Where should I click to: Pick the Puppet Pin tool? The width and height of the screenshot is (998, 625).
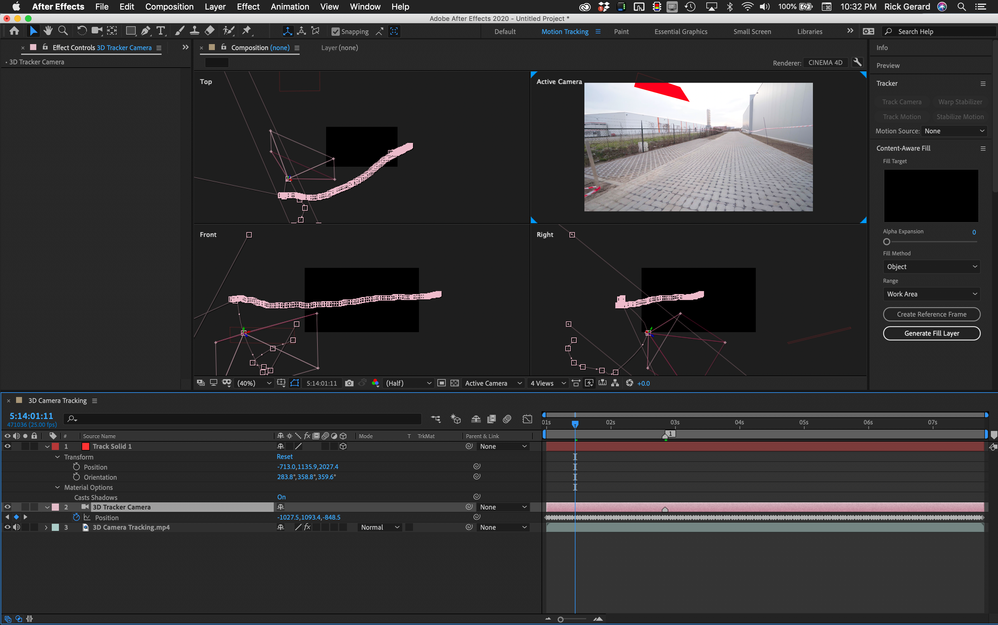[247, 32]
